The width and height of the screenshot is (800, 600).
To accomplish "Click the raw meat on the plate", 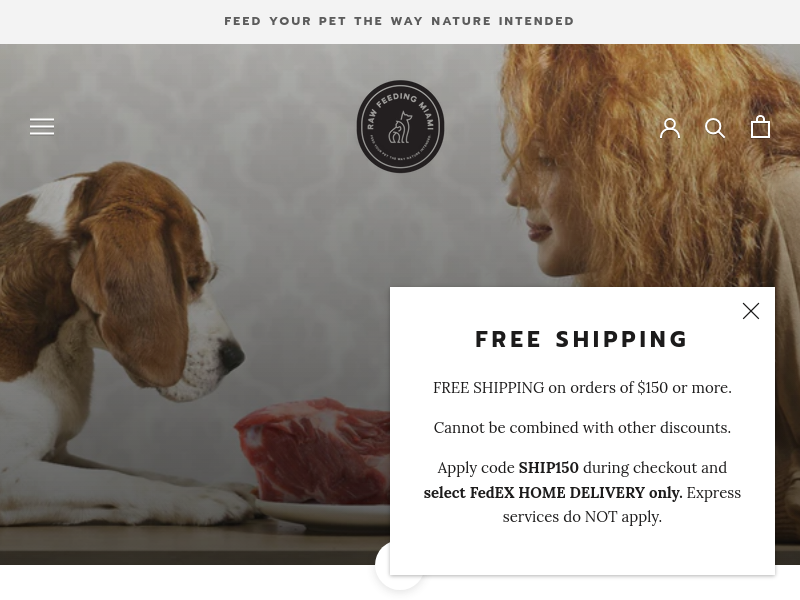I will 312,450.
